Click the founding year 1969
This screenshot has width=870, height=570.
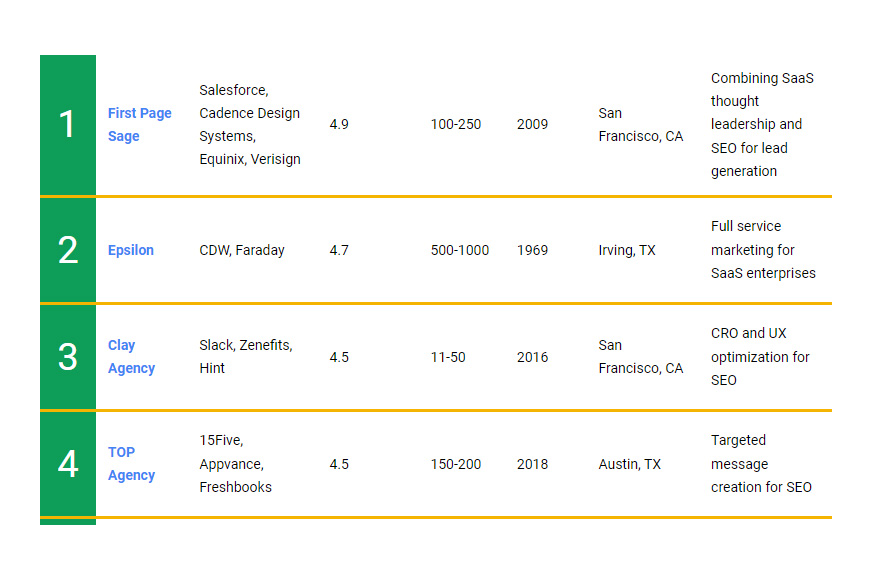[532, 250]
